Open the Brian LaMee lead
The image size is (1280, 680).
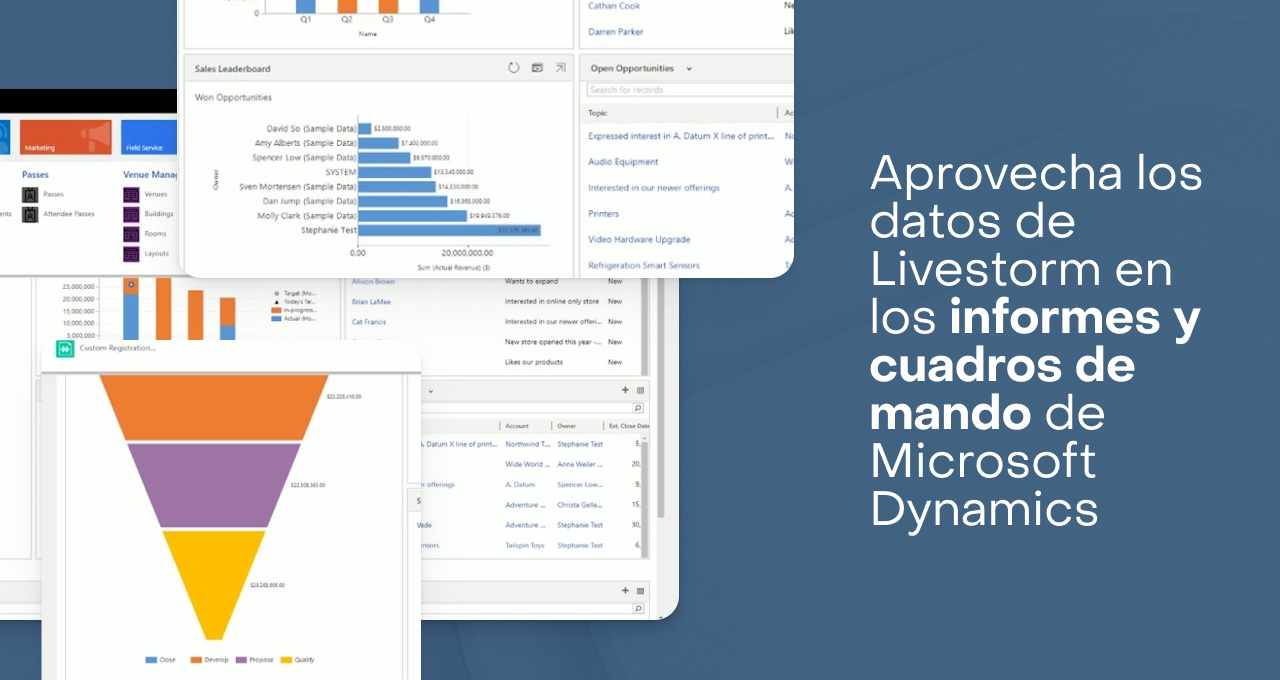pos(373,302)
